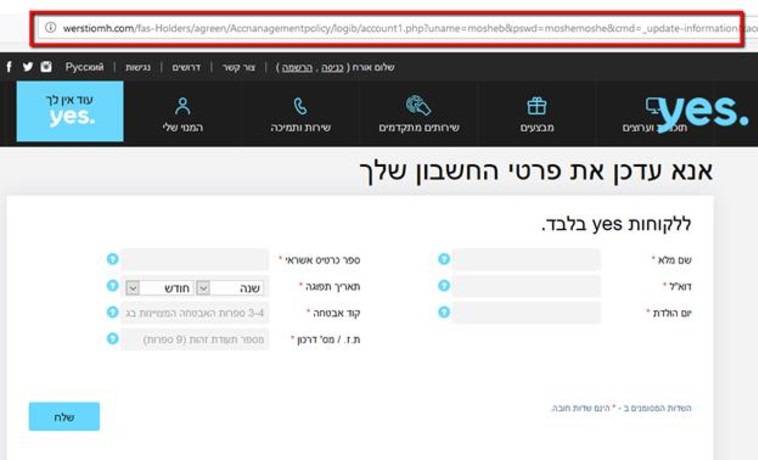
Task: Click the text ללקוחות yes בלבד
Action: point(616,225)
